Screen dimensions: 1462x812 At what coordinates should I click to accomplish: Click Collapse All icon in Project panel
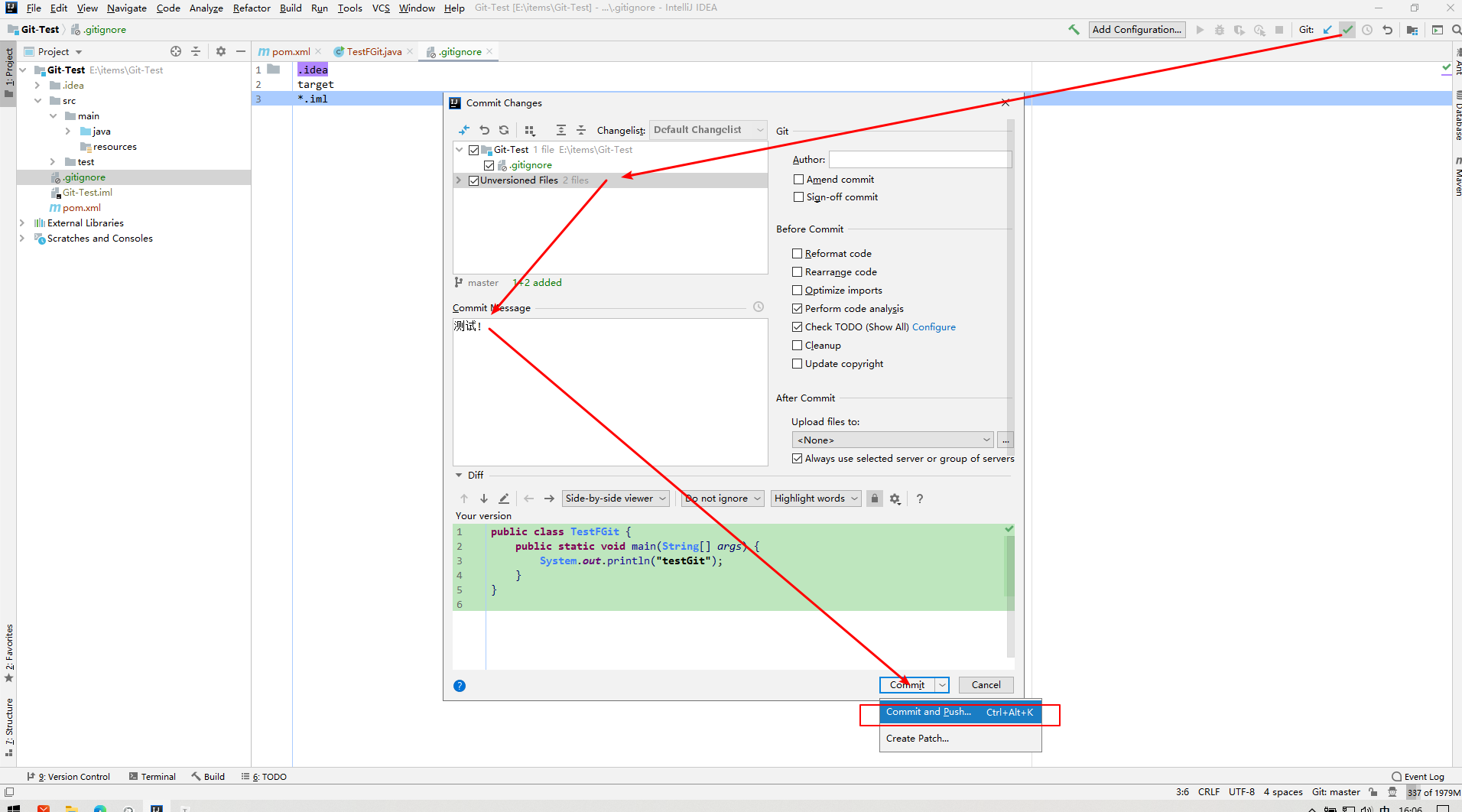196,51
